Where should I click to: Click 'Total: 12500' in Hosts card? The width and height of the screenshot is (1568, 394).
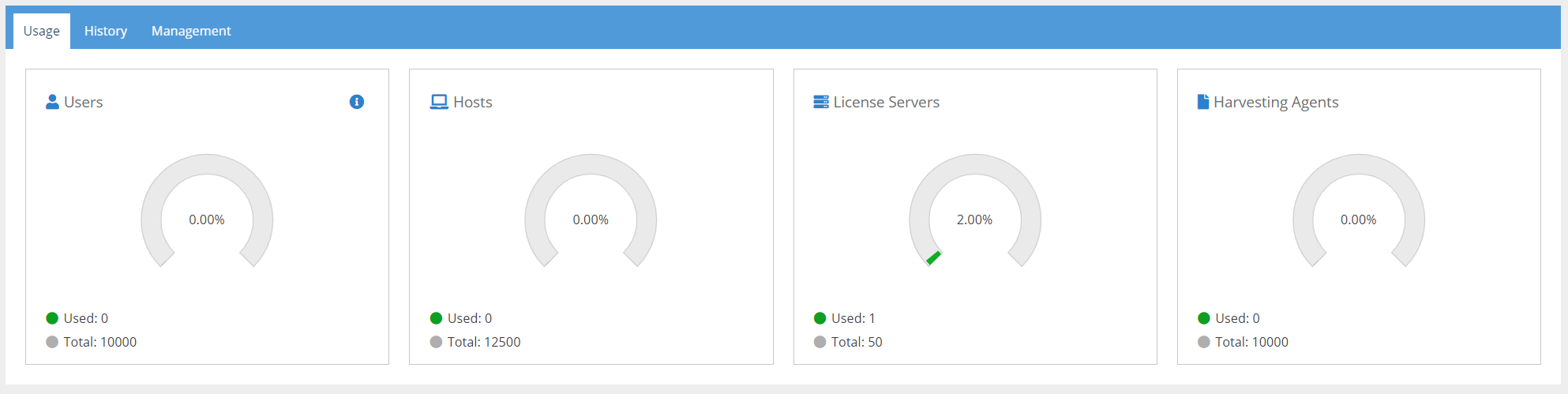click(484, 342)
